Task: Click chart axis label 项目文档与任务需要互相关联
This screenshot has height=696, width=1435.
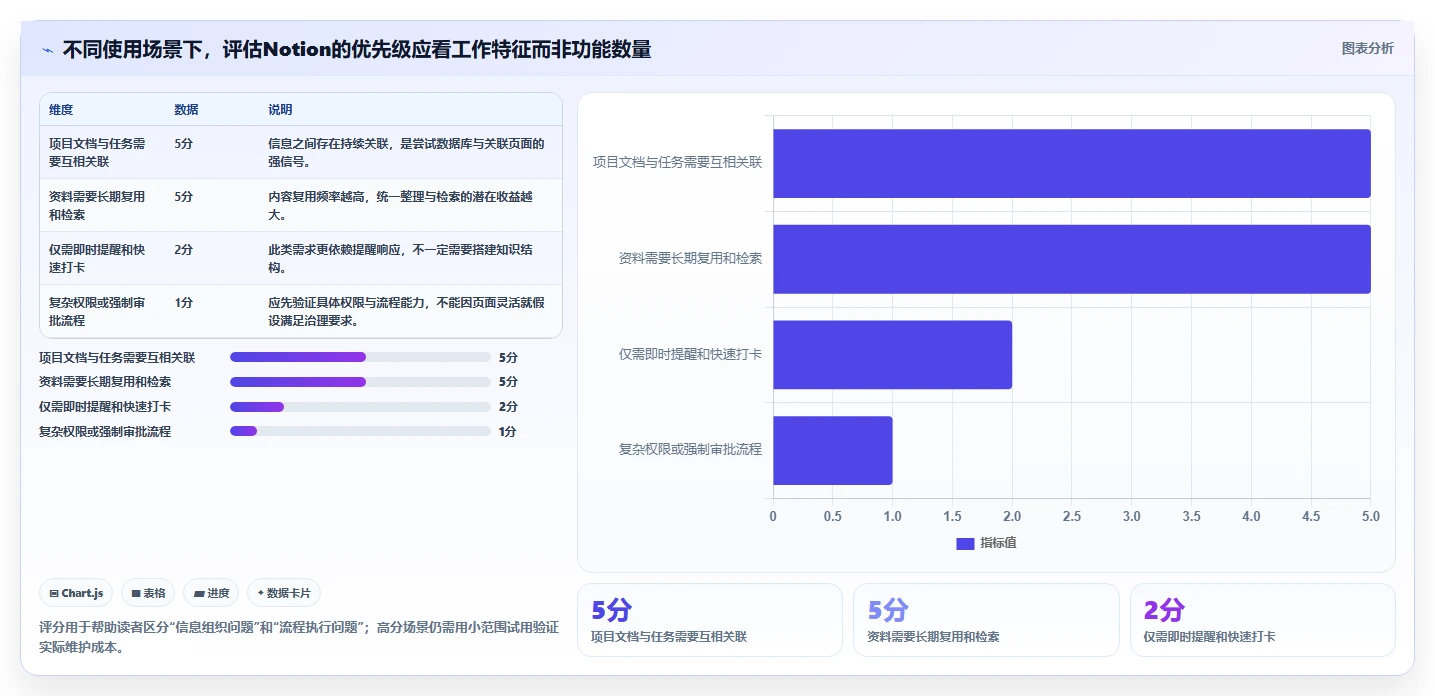Action: pyautogui.click(x=677, y=162)
